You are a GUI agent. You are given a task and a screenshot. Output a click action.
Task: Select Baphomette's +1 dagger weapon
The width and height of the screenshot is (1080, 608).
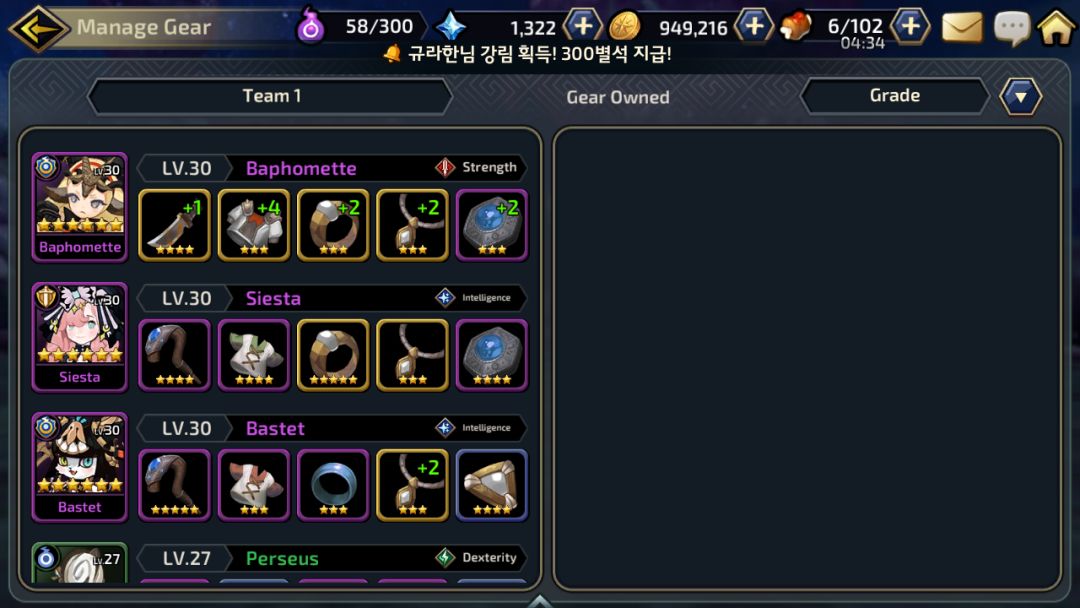tap(174, 225)
